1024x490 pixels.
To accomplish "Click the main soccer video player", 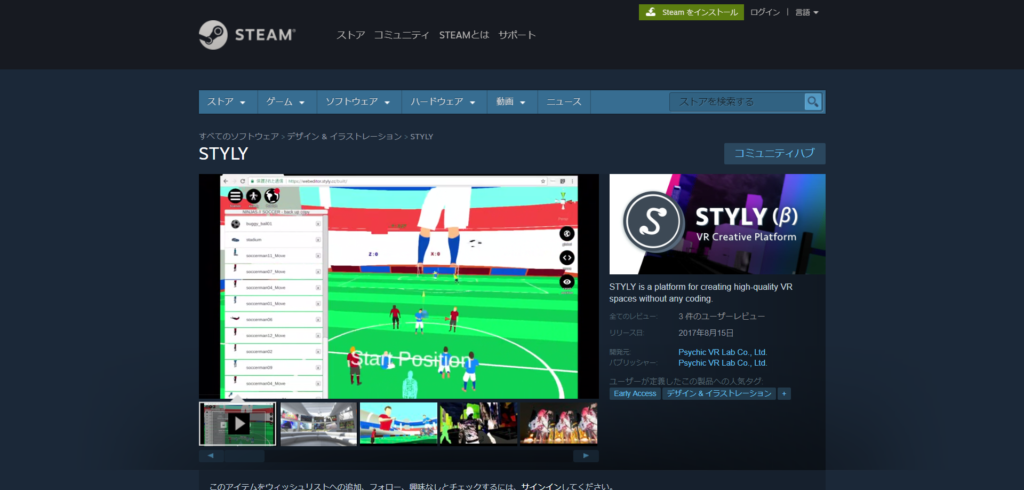I will 399,286.
